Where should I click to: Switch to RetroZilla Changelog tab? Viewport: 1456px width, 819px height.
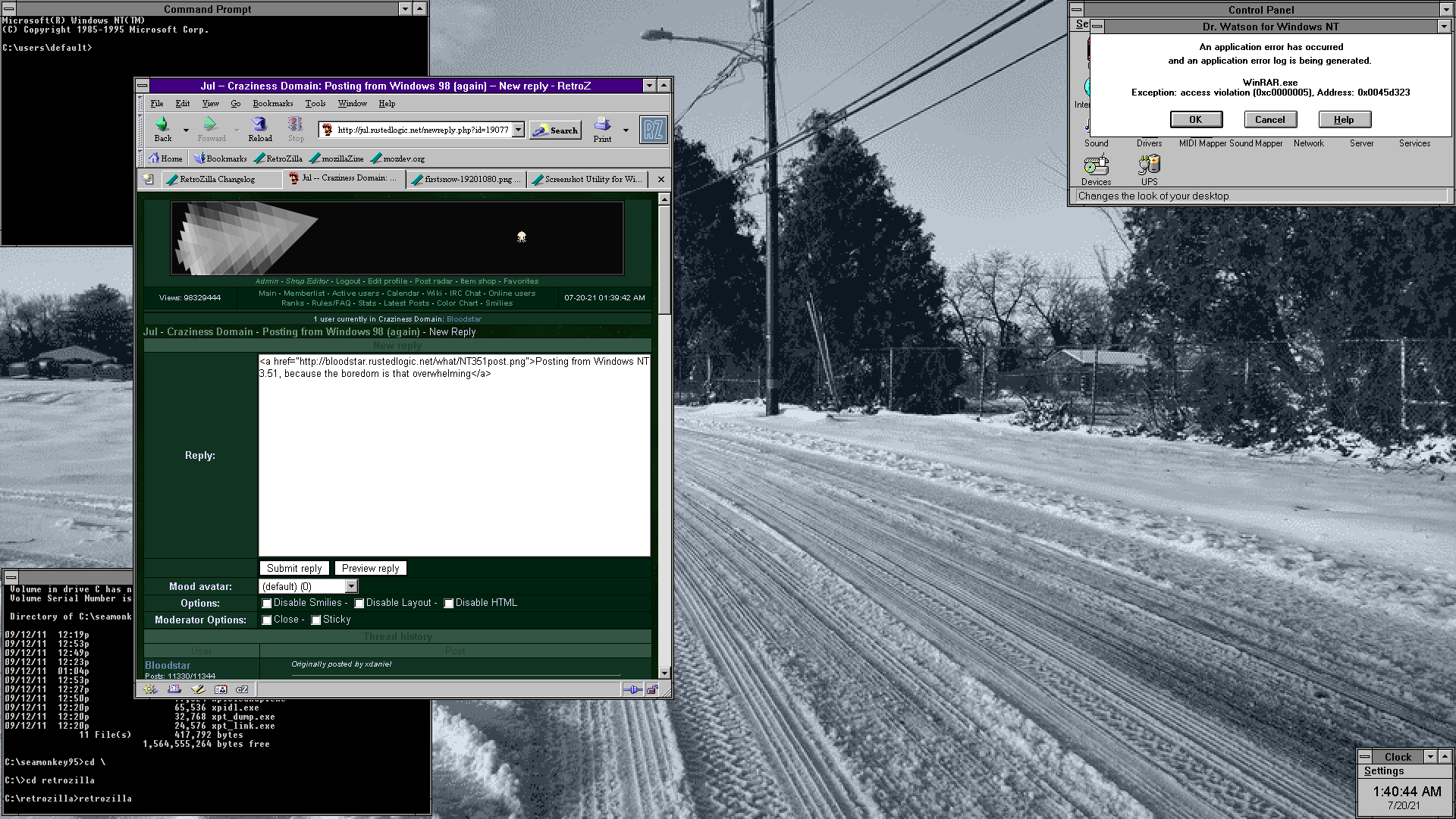click(x=216, y=179)
